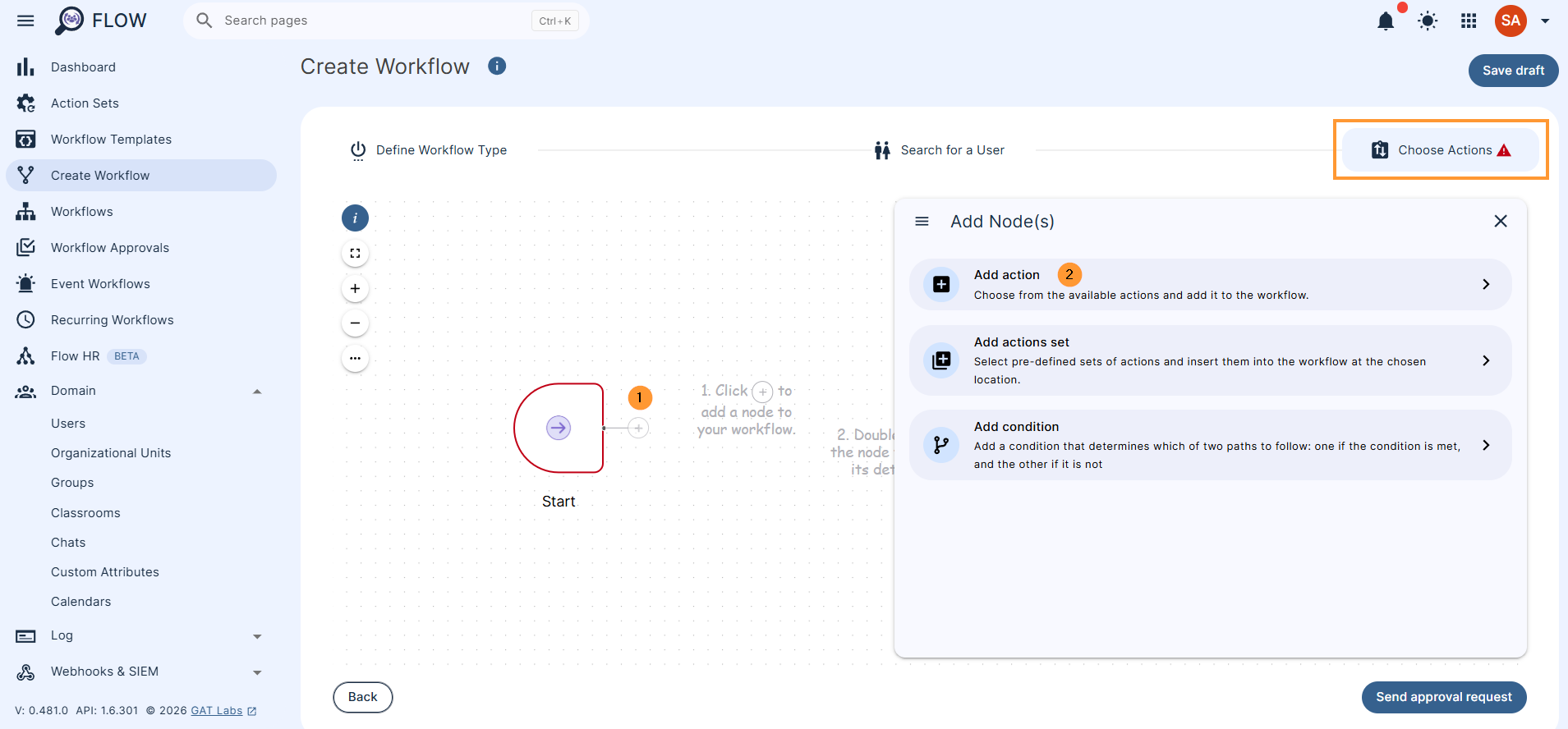This screenshot has width=1568, height=729.
Task: Choose Add action option
Action: click(x=1211, y=285)
